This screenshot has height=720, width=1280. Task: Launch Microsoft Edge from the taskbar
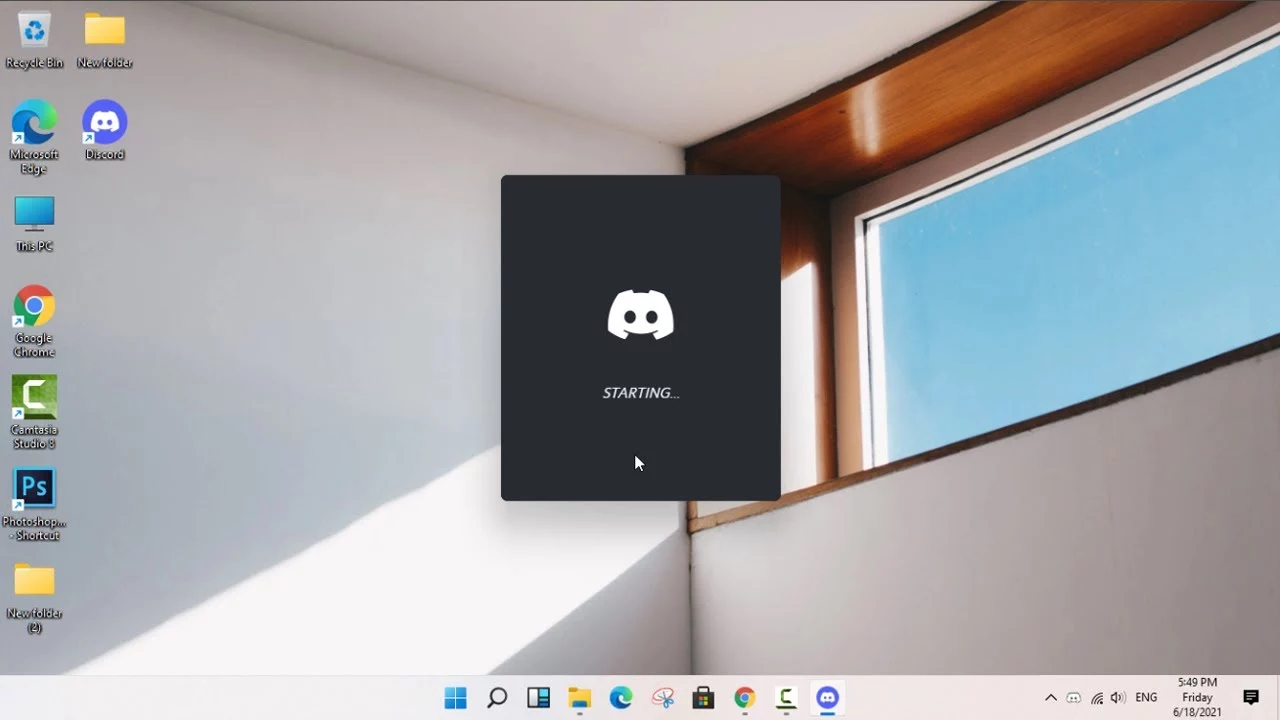[621, 698]
